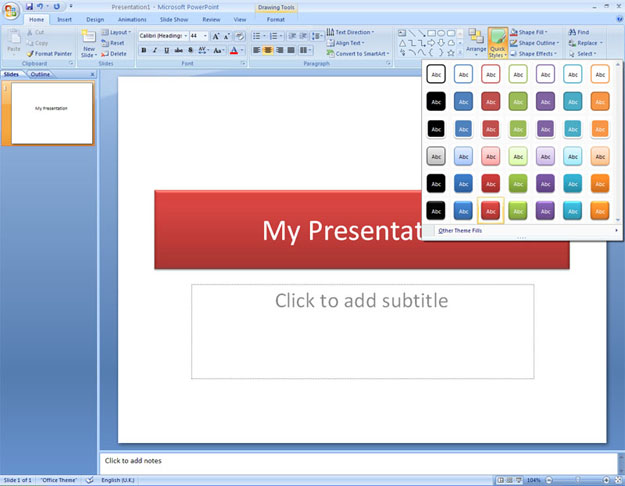Open the Animations ribbon tab
Viewport: 625px width, 486px height.
pos(130,19)
